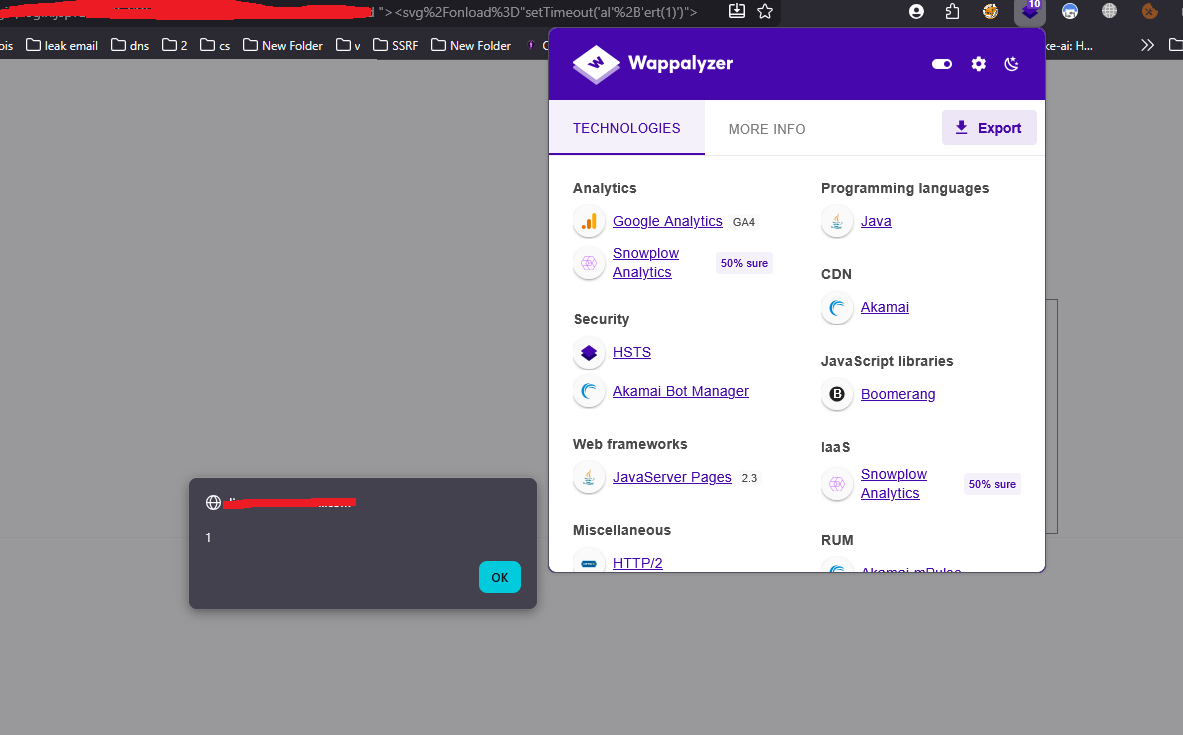Click the fox extension icon in toolbar
This screenshot has height=735, width=1183.
tap(991, 11)
